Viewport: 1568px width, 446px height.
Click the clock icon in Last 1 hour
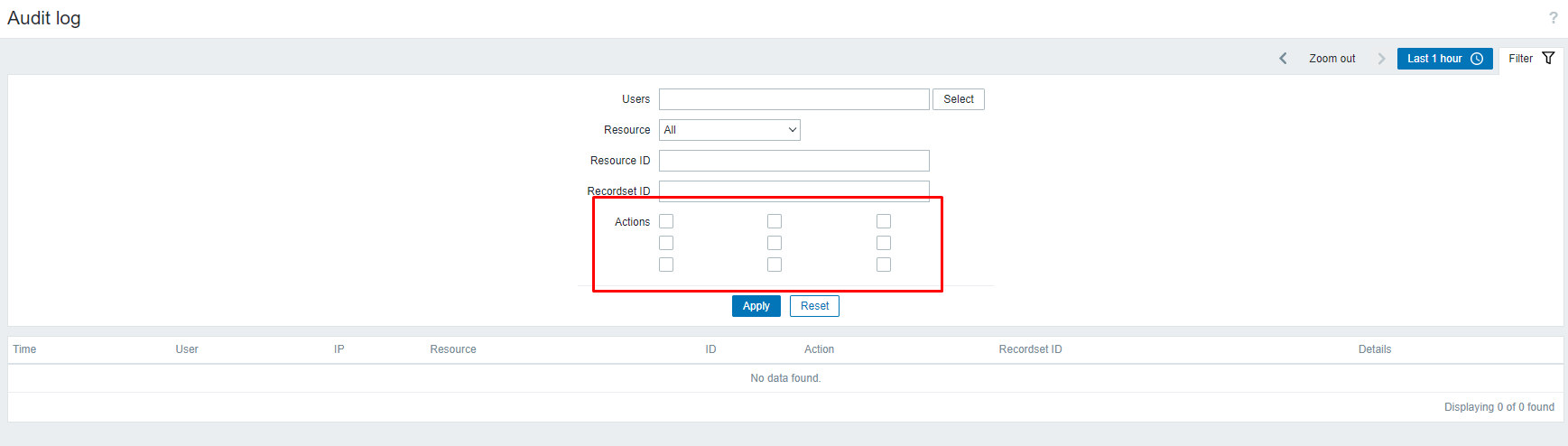tap(1477, 59)
